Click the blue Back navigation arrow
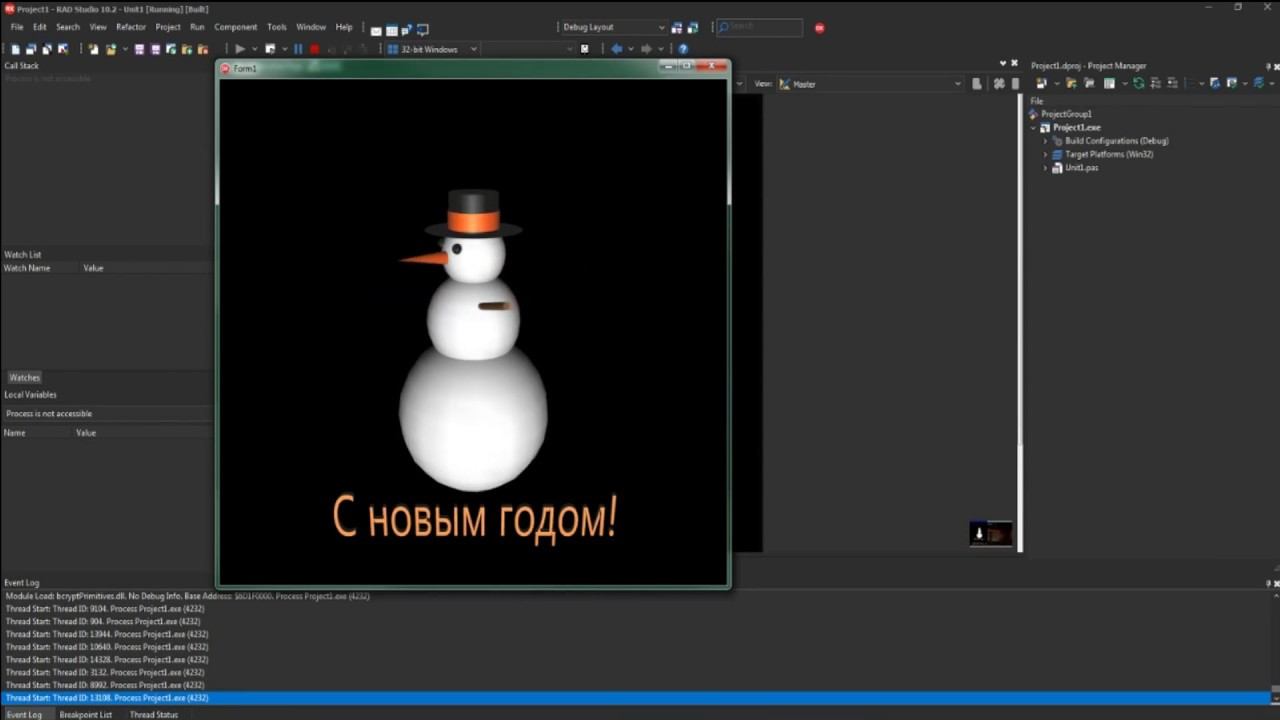Screen dimensions: 1280x720 coord(617,49)
